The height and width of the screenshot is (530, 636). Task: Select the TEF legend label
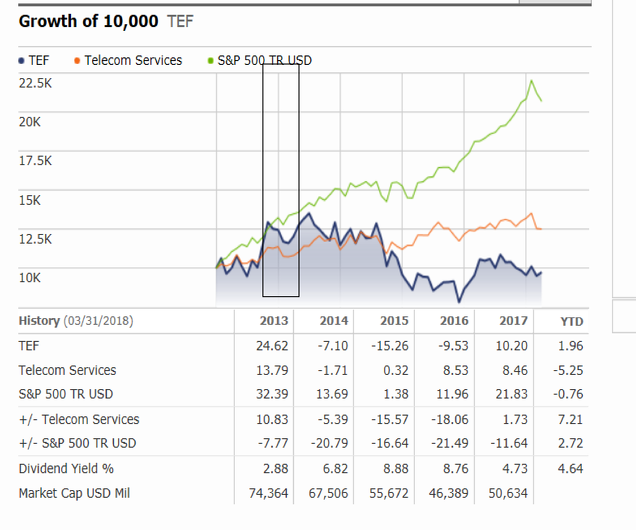(x=39, y=61)
